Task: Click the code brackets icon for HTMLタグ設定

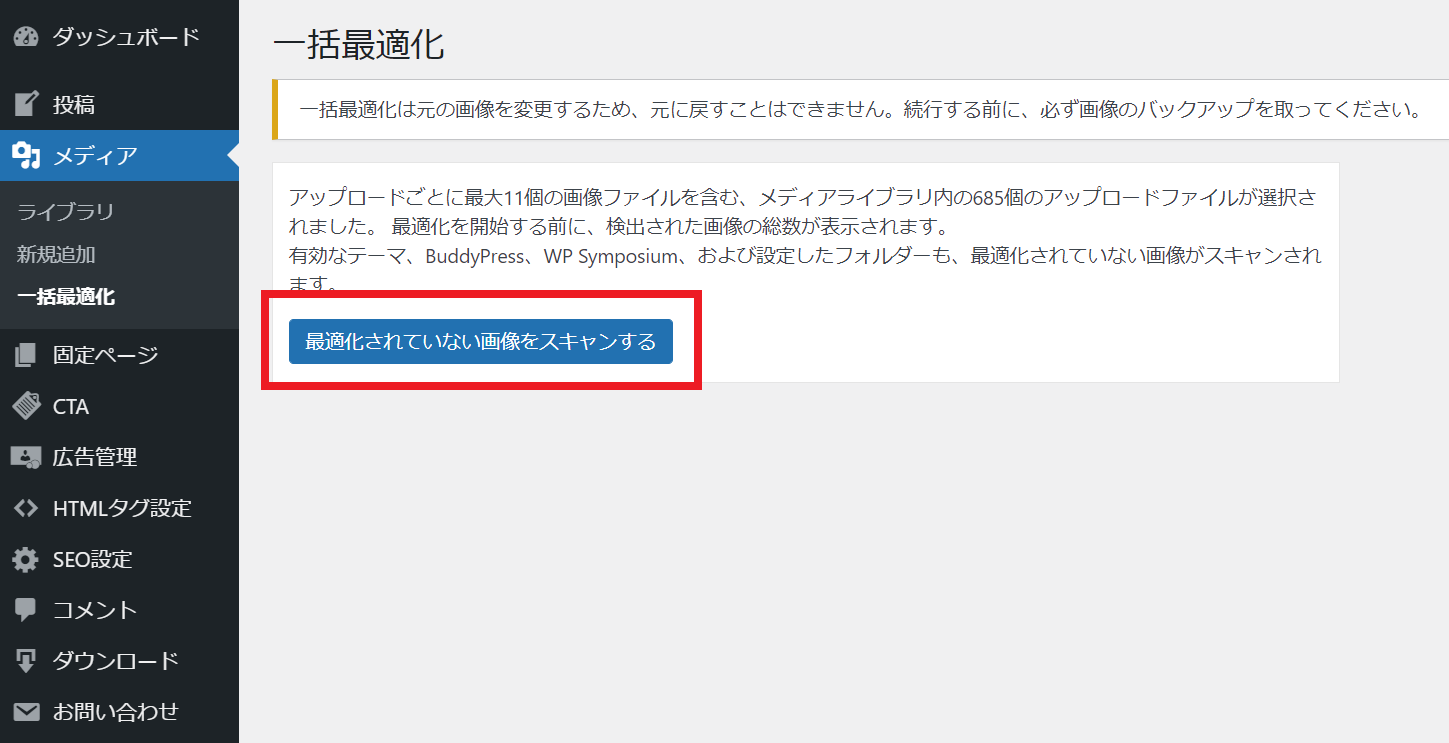Action: coord(26,508)
